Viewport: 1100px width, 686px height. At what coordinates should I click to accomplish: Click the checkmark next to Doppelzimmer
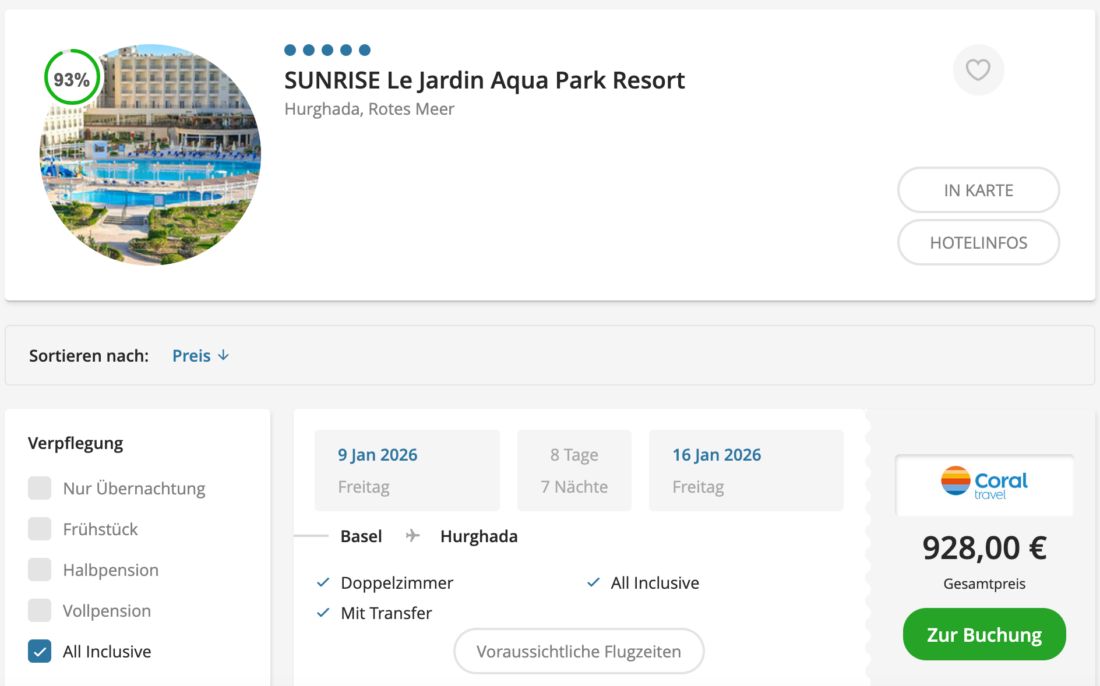pyautogui.click(x=323, y=582)
